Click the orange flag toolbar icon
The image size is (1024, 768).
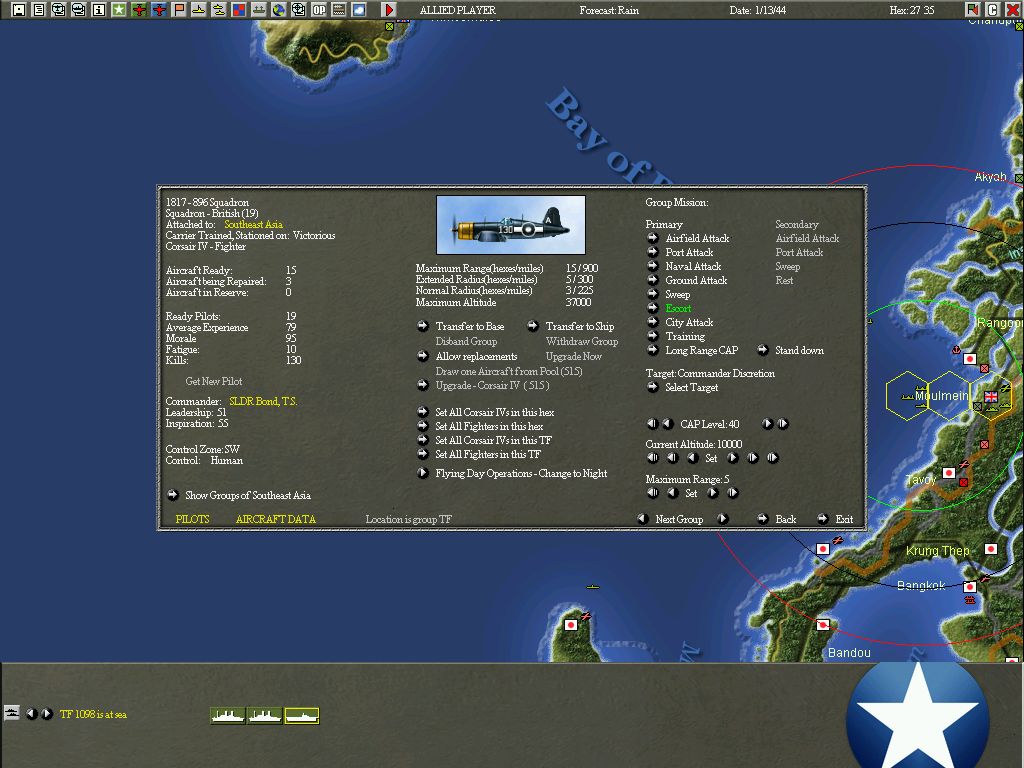[178, 9]
